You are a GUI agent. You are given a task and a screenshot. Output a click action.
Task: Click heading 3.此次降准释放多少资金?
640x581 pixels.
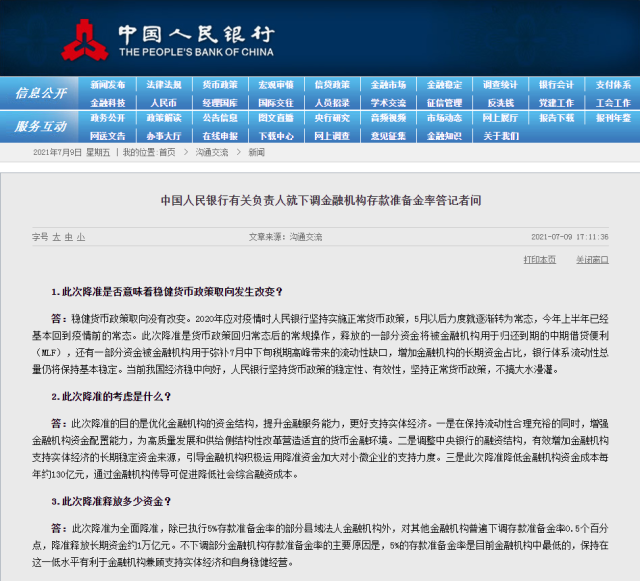(111, 501)
